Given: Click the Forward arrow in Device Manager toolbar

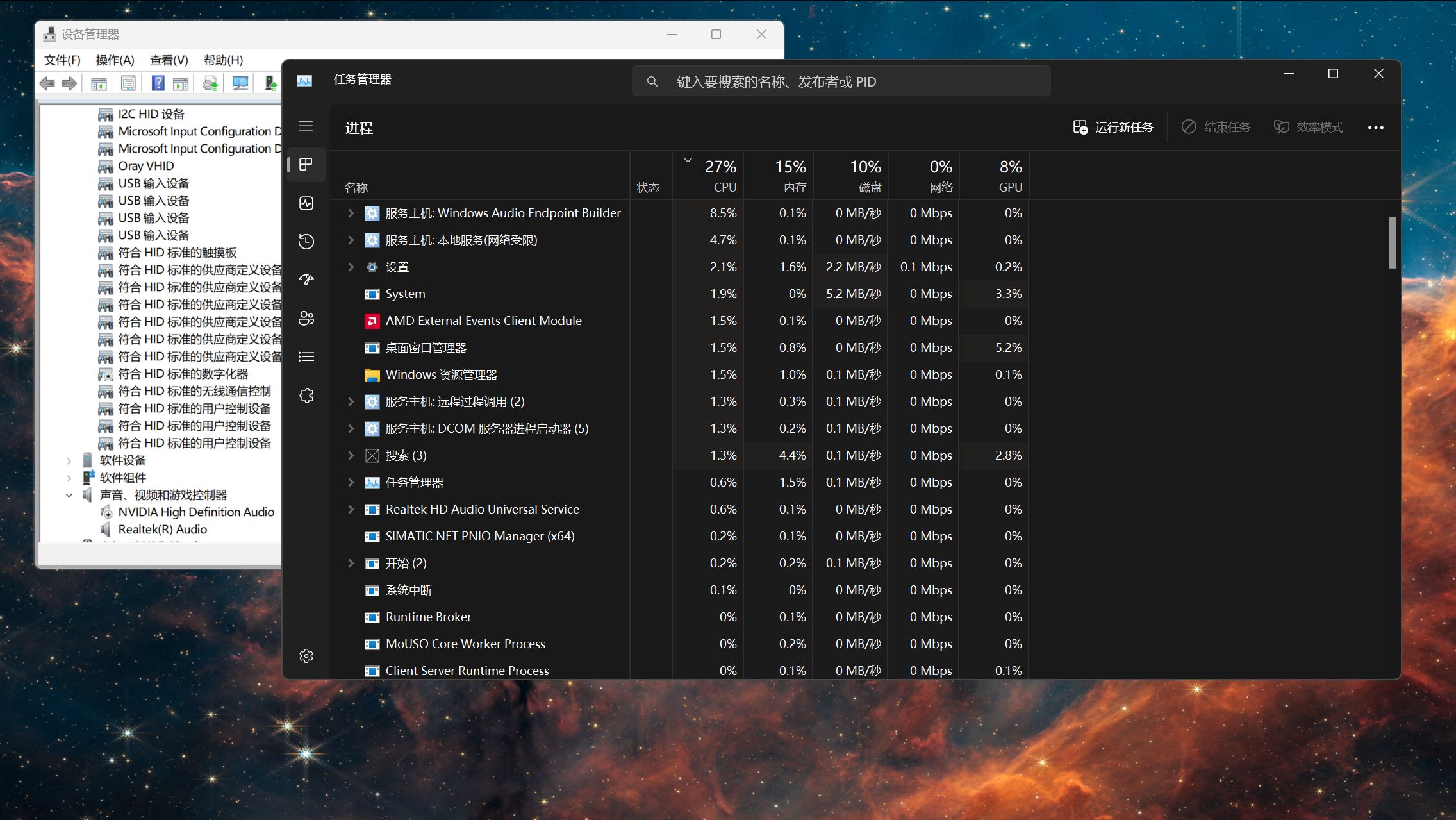Looking at the screenshot, I should [69, 83].
